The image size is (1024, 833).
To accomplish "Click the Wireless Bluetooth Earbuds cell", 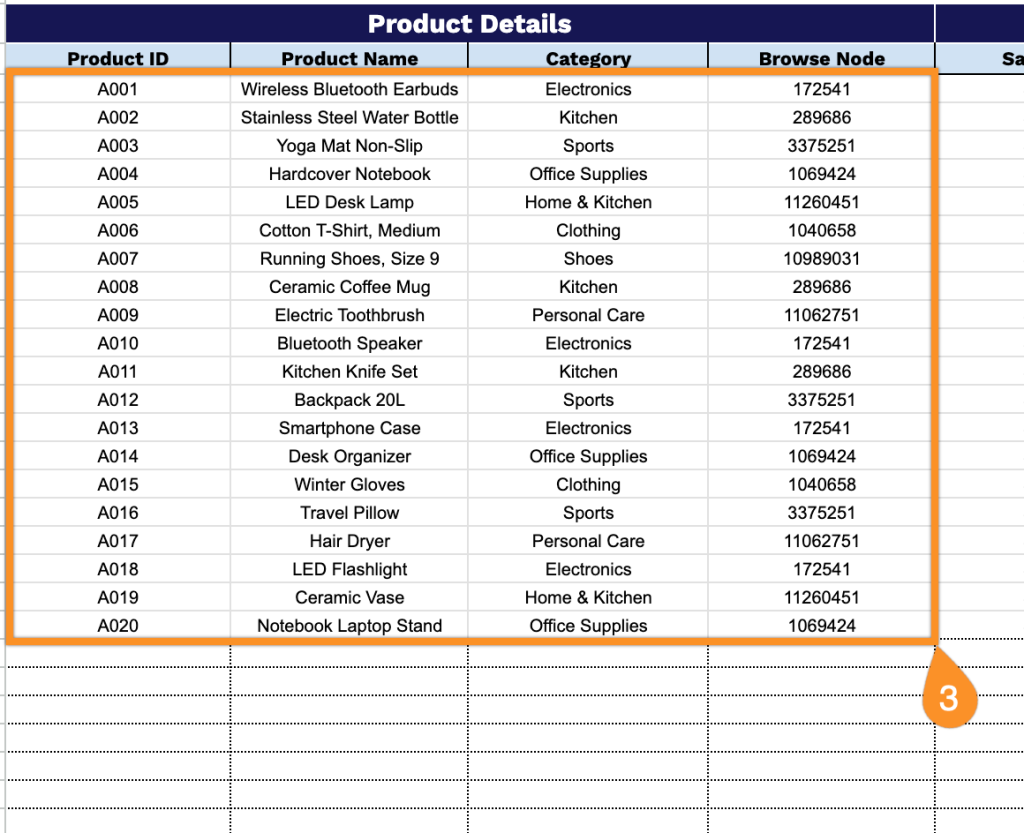I will (x=349, y=89).
